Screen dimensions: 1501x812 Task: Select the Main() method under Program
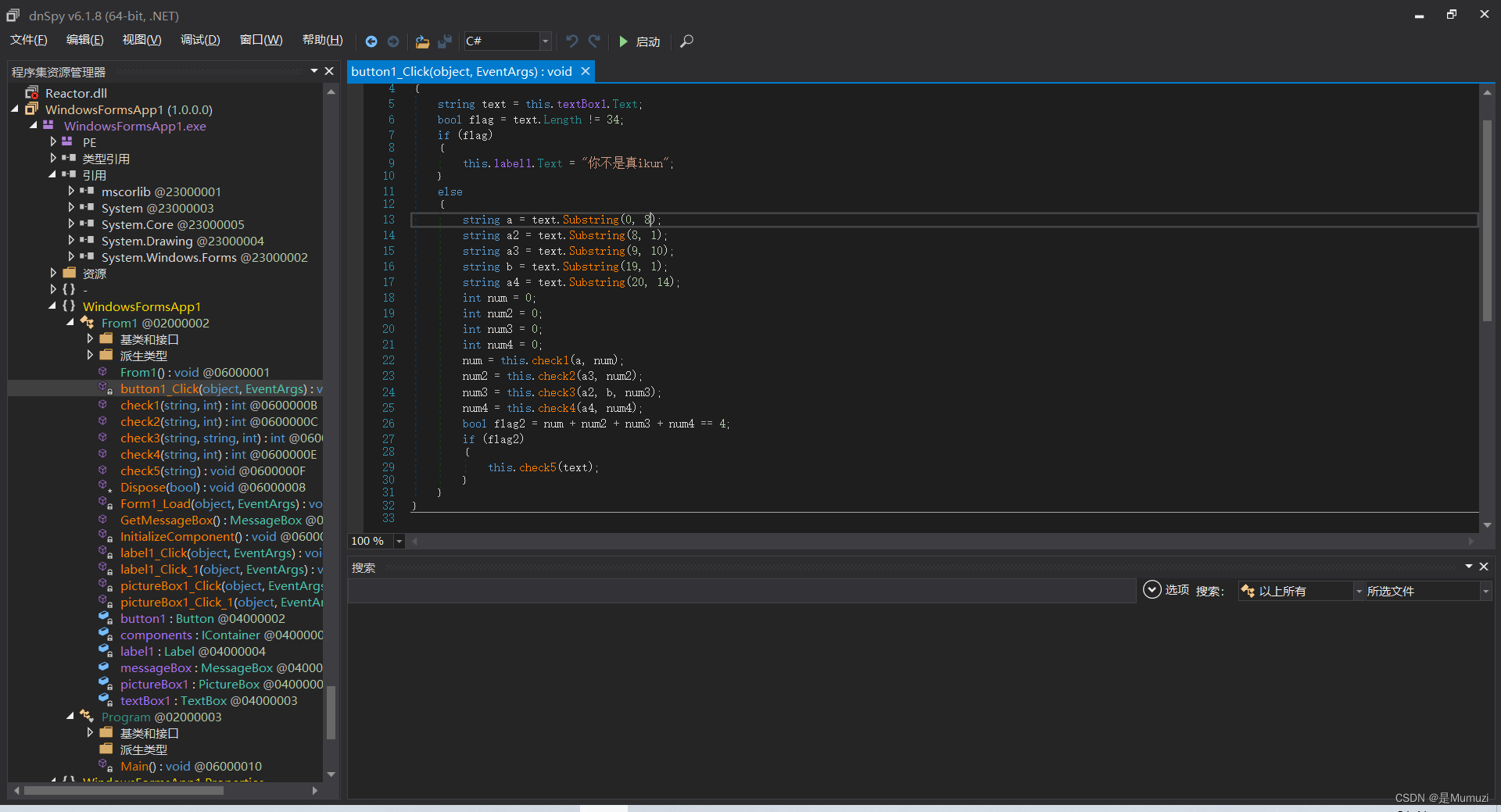pos(191,766)
